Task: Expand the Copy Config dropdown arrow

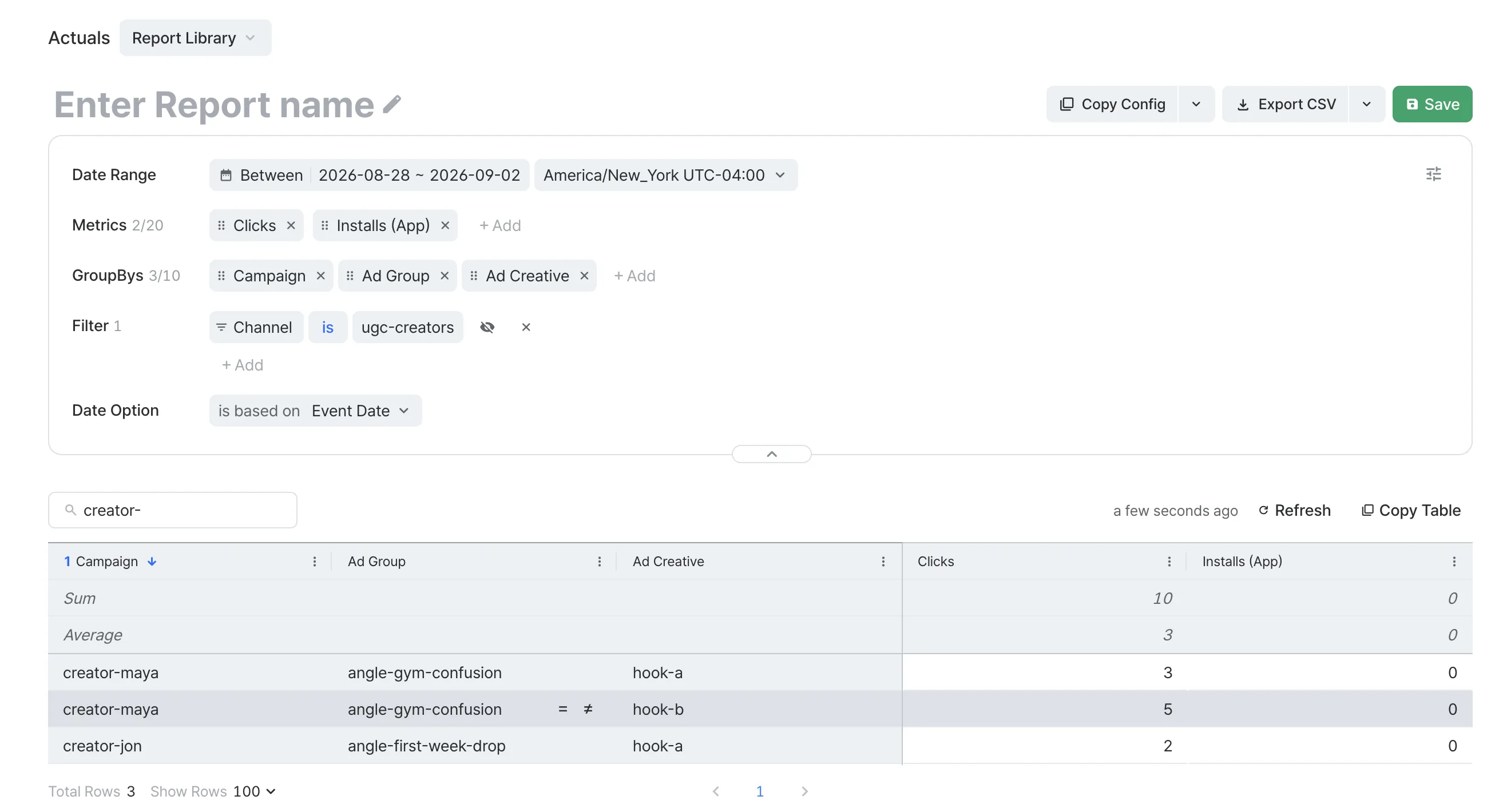Action: [x=1196, y=105]
